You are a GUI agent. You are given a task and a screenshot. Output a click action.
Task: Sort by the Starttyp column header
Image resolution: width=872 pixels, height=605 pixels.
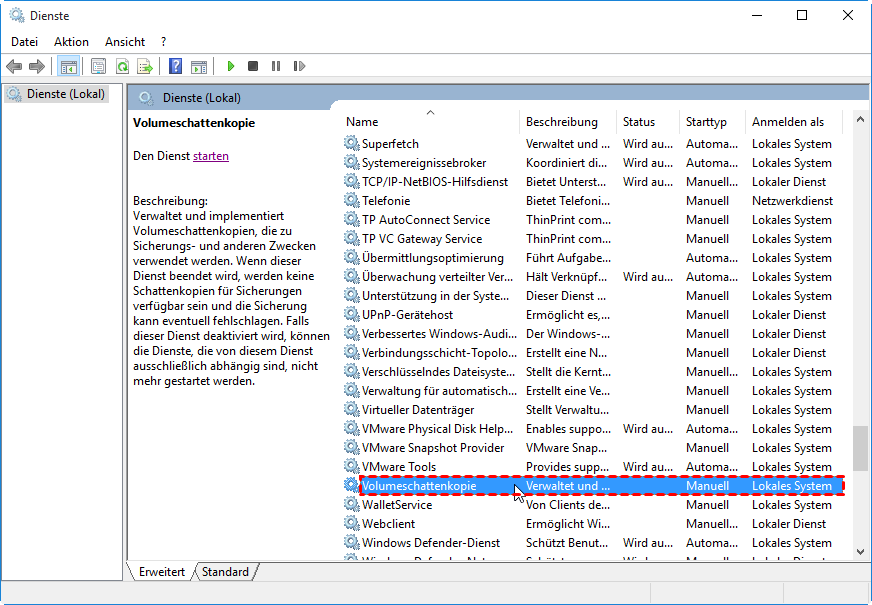[x=712, y=122]
